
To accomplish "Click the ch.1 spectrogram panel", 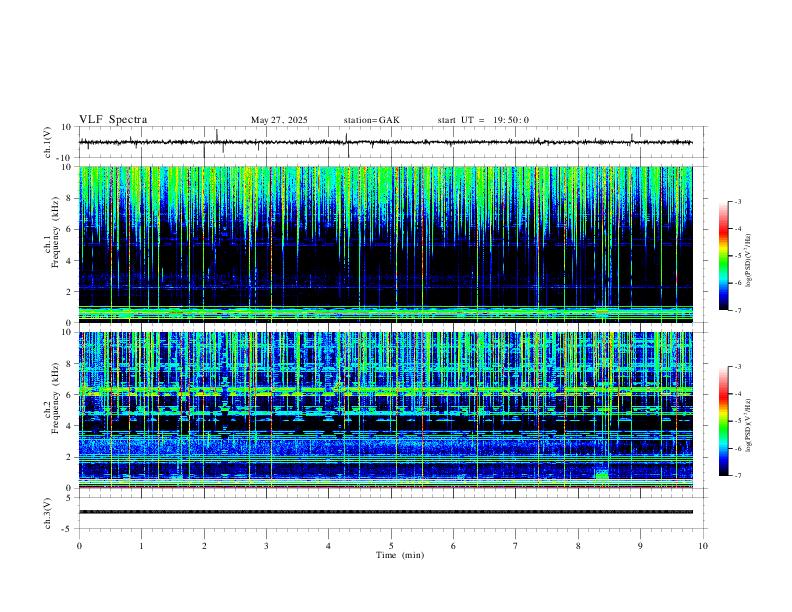I will pos(385,244).
